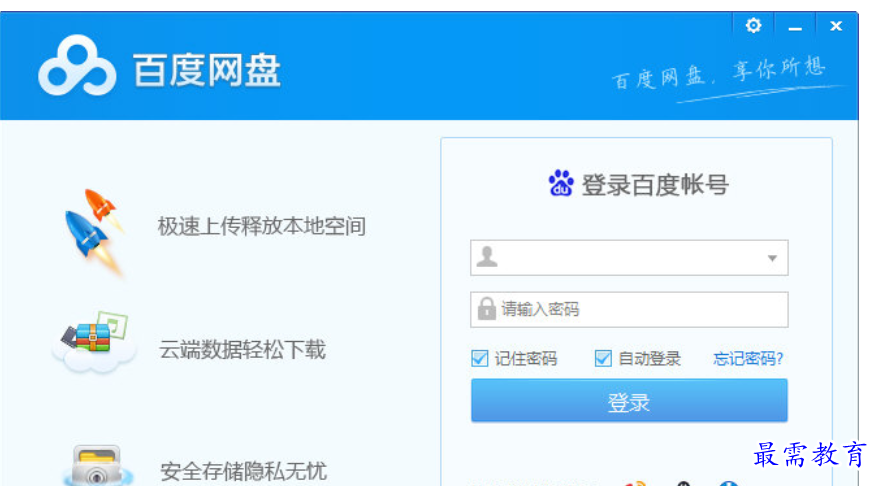Click the cloud data download icon
Viewport: 875px width, 486px height.
[x=94, y=341]
